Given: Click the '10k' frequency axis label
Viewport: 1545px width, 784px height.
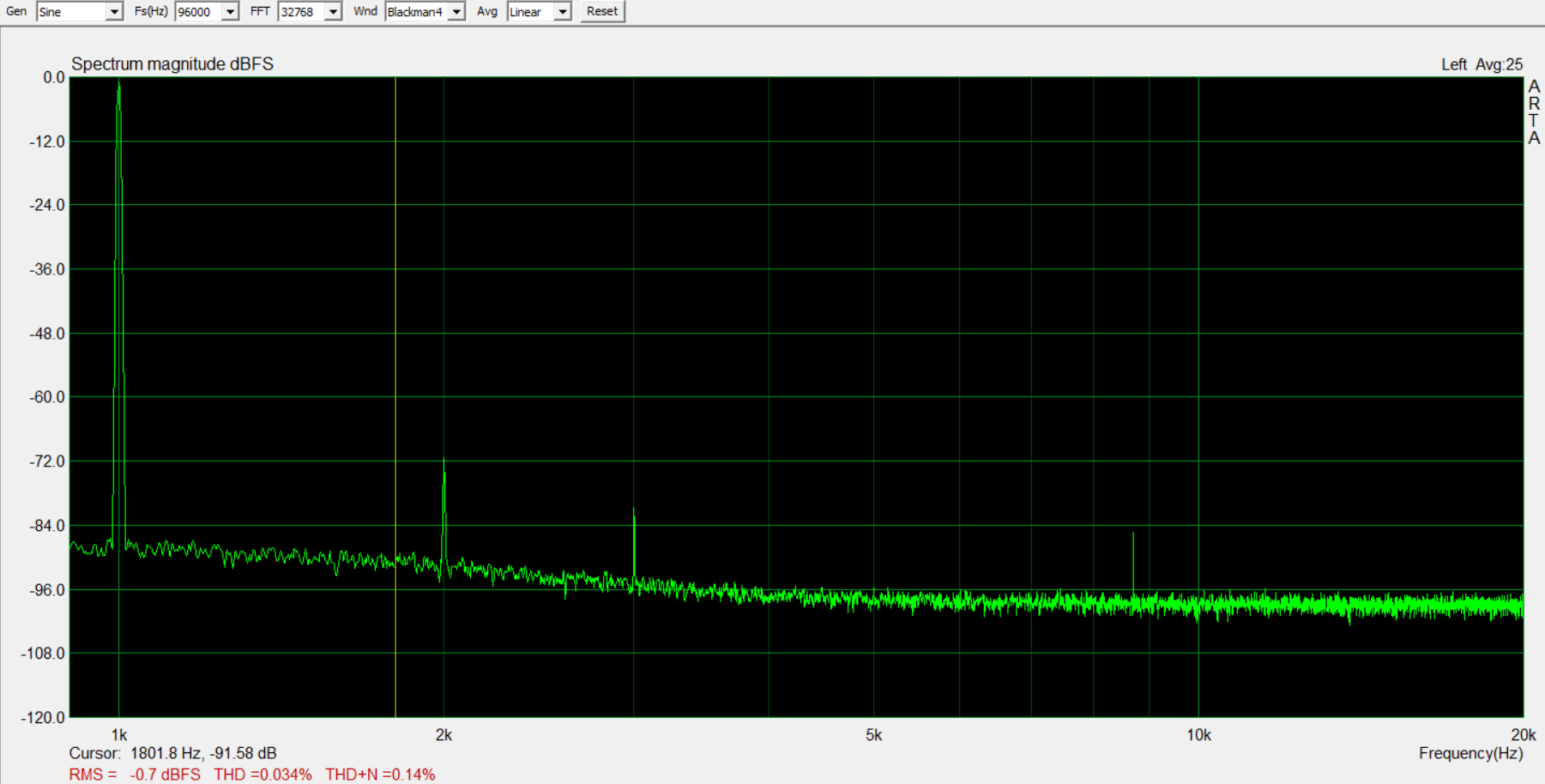Looking at the screenshot, I should pyautogui.click(x=1198, y=735).
